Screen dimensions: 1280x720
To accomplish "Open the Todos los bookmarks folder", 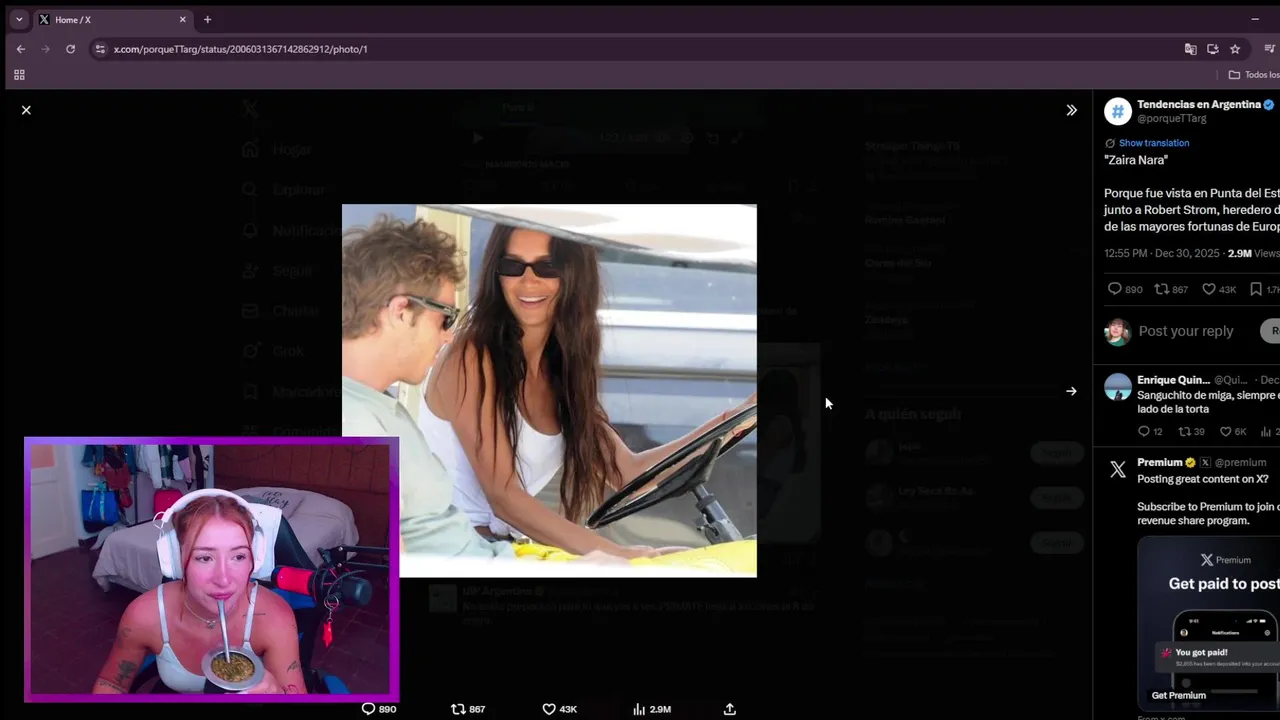I will [x=1254, y=75].
